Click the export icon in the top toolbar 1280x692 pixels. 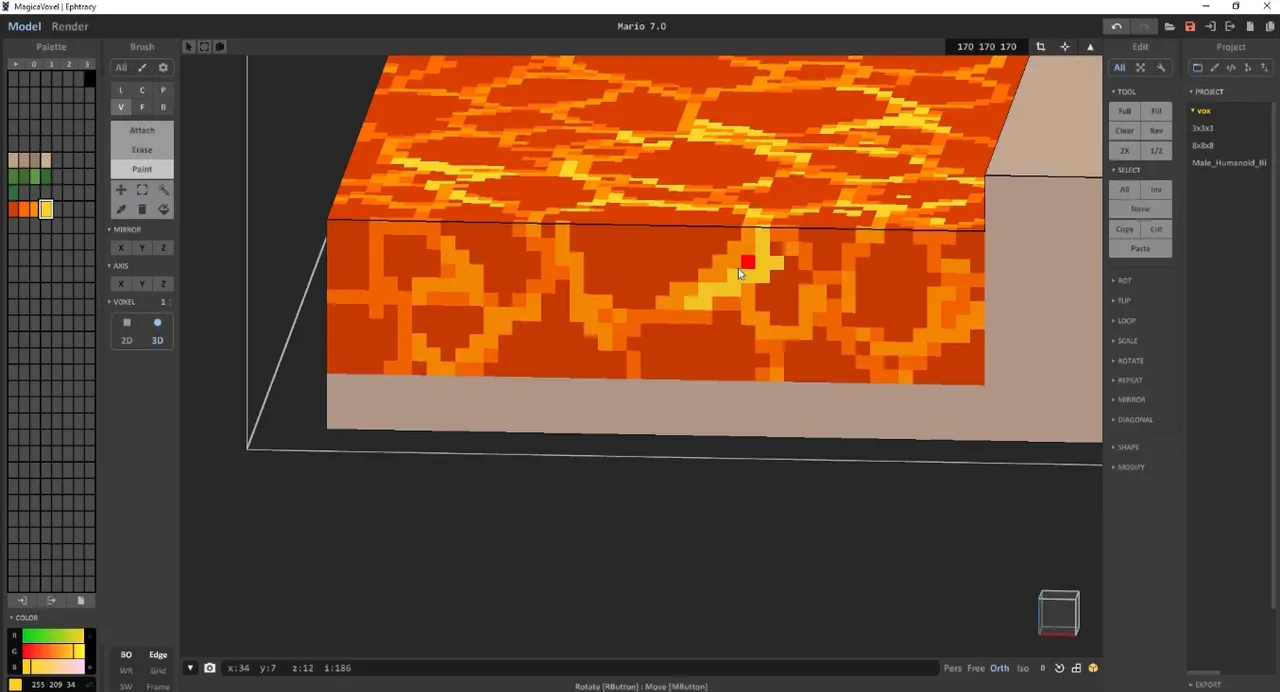tap(1230, 27)
